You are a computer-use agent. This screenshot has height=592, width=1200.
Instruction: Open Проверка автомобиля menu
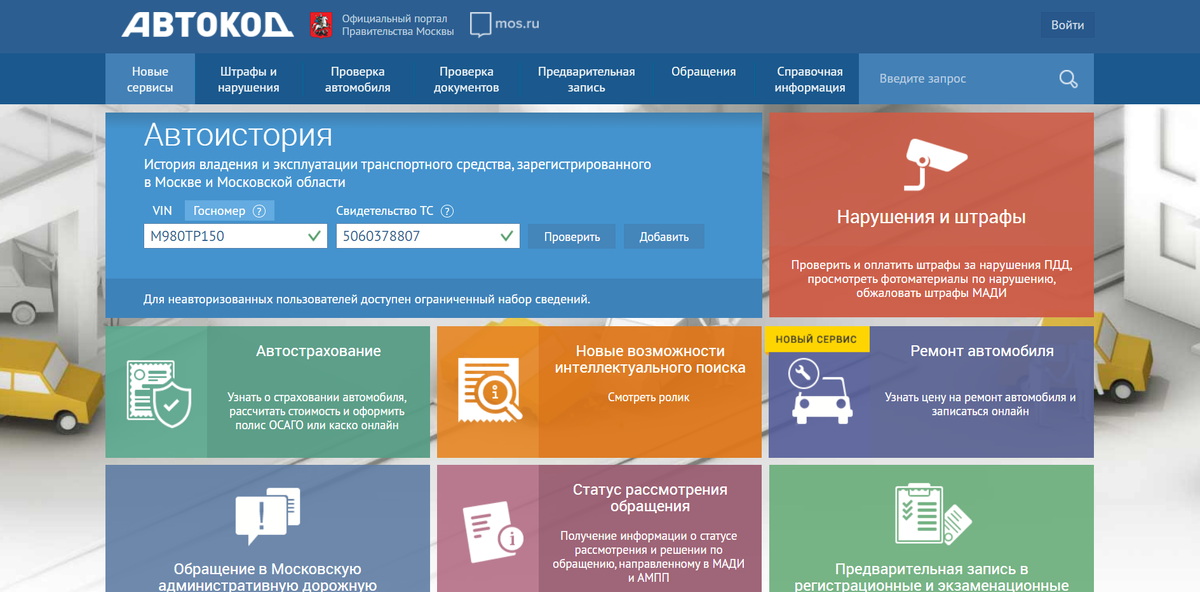(358, 79)
